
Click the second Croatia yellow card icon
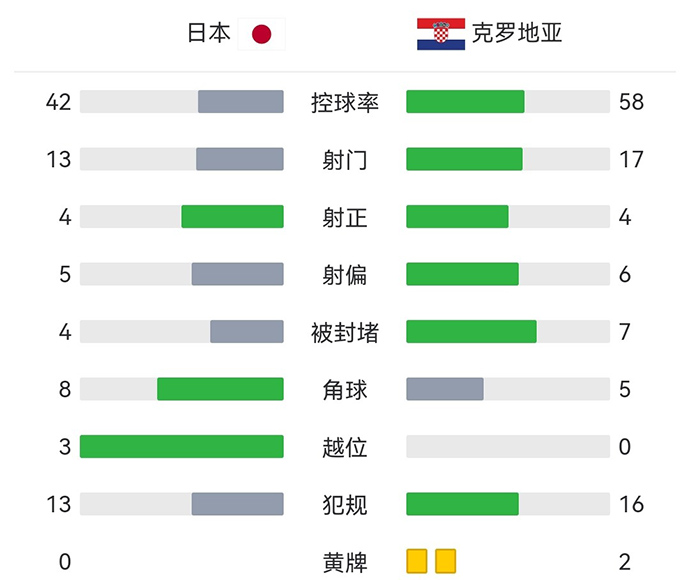(446, 561)
